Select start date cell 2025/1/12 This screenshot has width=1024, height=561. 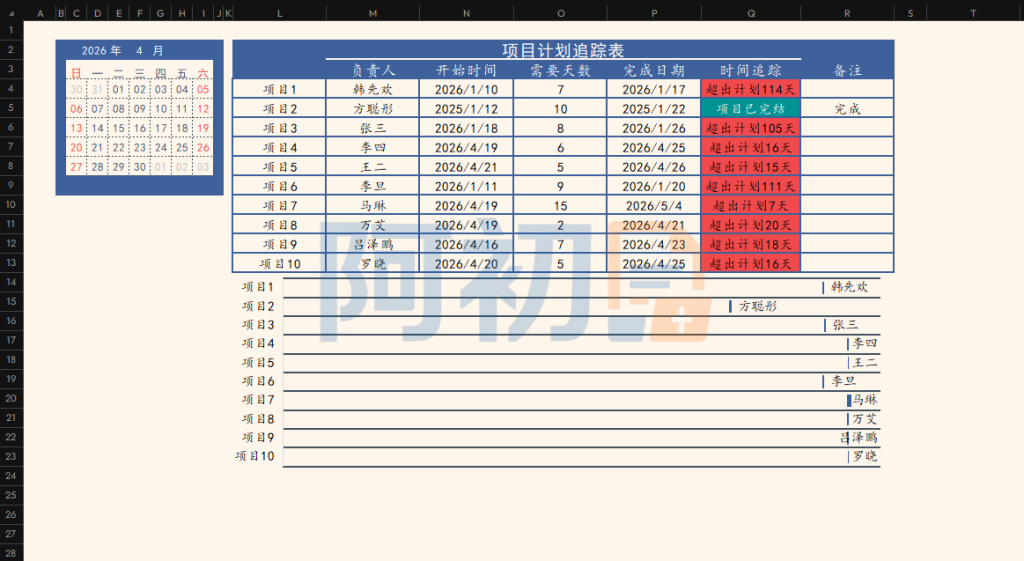click(466, 109)
